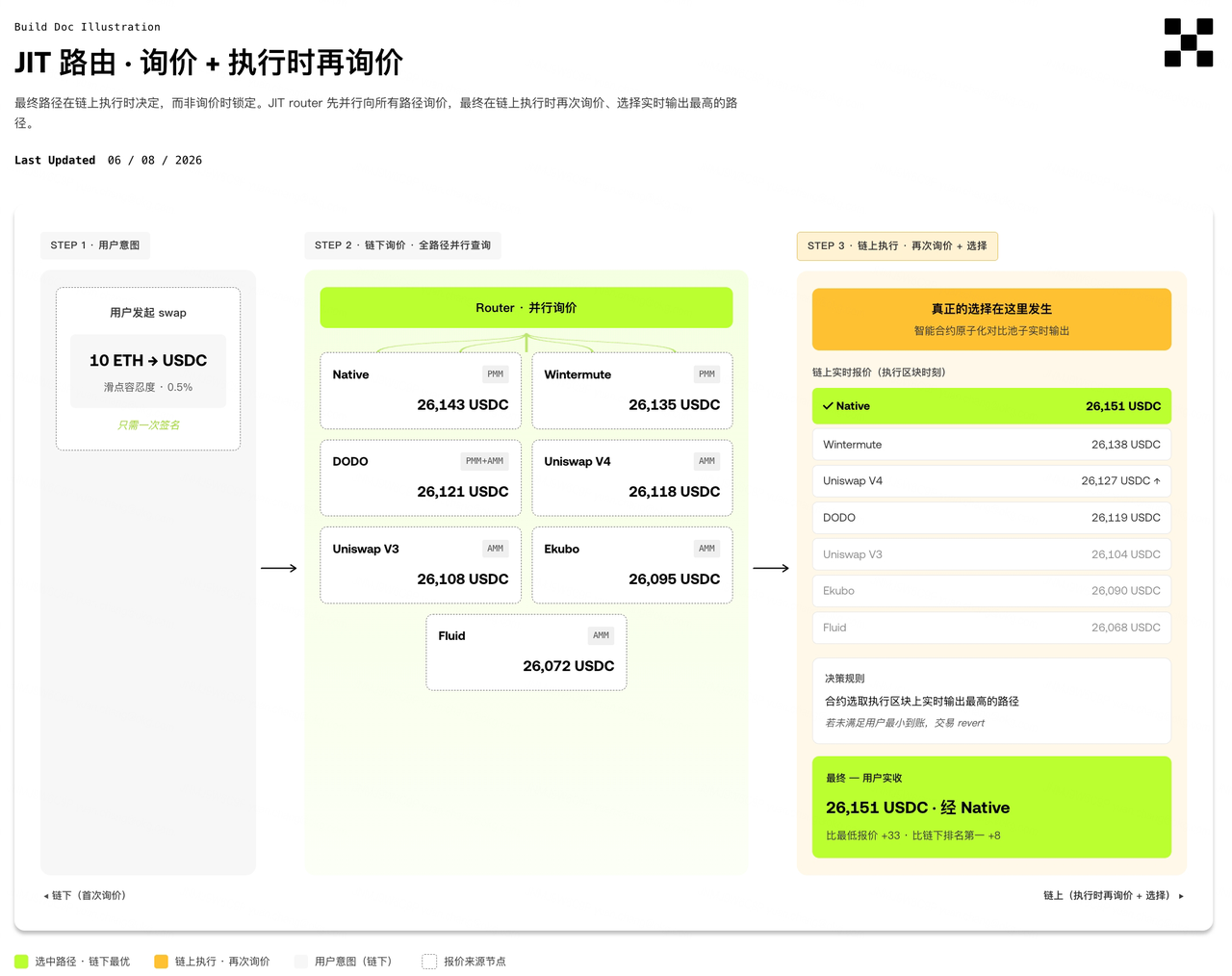This screenshot has width=1232, height=976.
Task: Click the PMM badge on the Native card
Action: [x=496, y=374]
